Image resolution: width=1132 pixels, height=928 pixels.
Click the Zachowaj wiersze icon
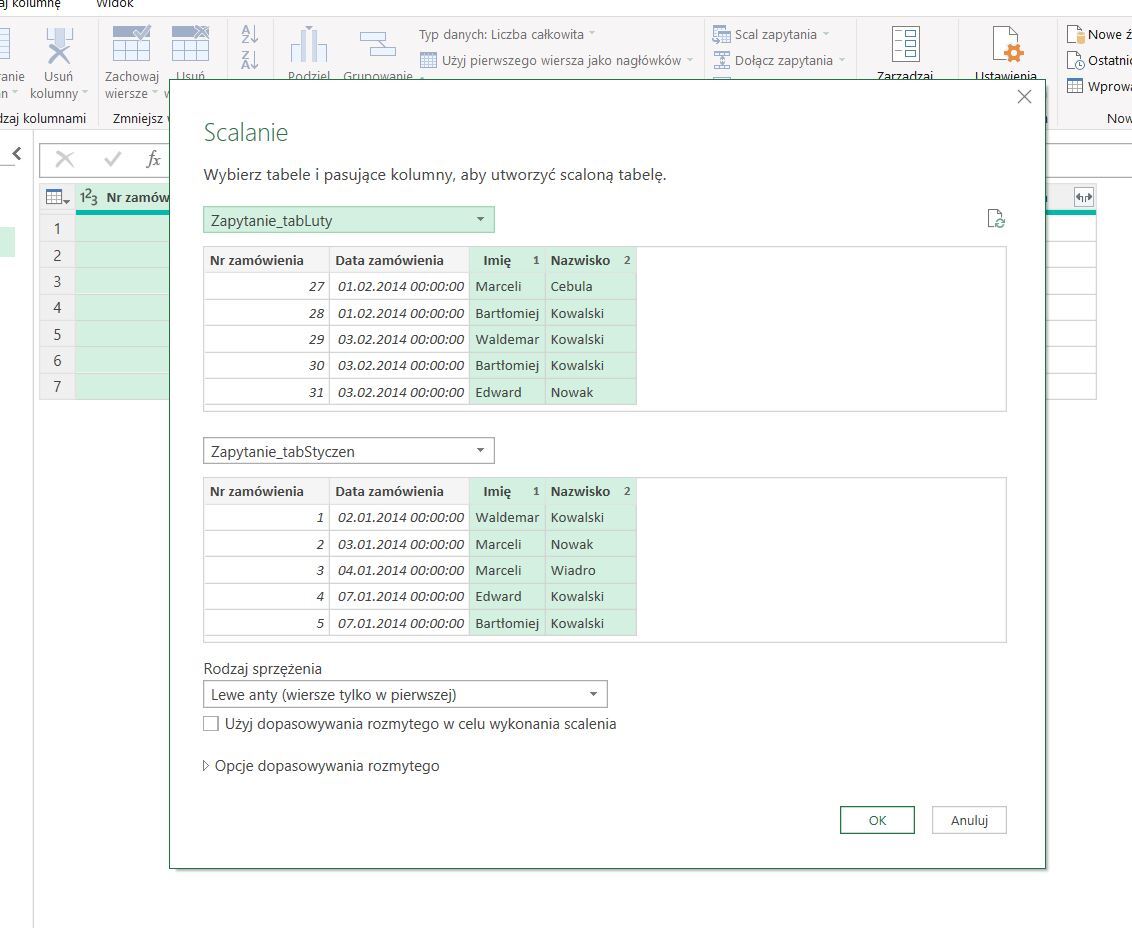131,46
